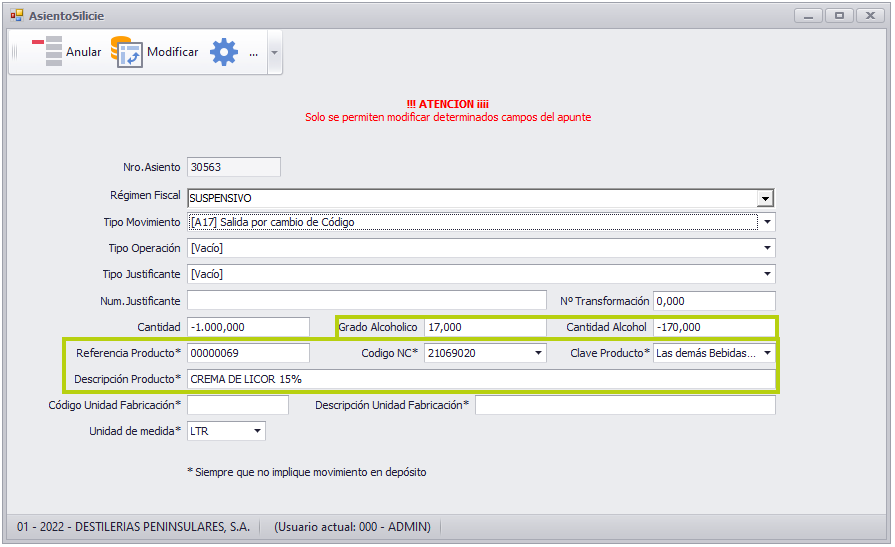Viewport: 895px width, 547px height.
Task: Click the toolbar grip handle
Action: [x=15, y=52]
